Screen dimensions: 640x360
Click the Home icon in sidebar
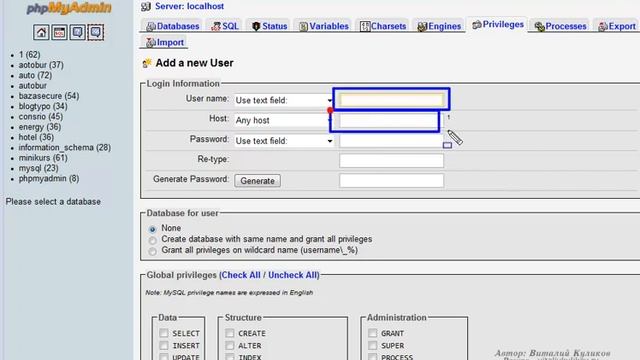pyautogui.click(x=41, y=32)
